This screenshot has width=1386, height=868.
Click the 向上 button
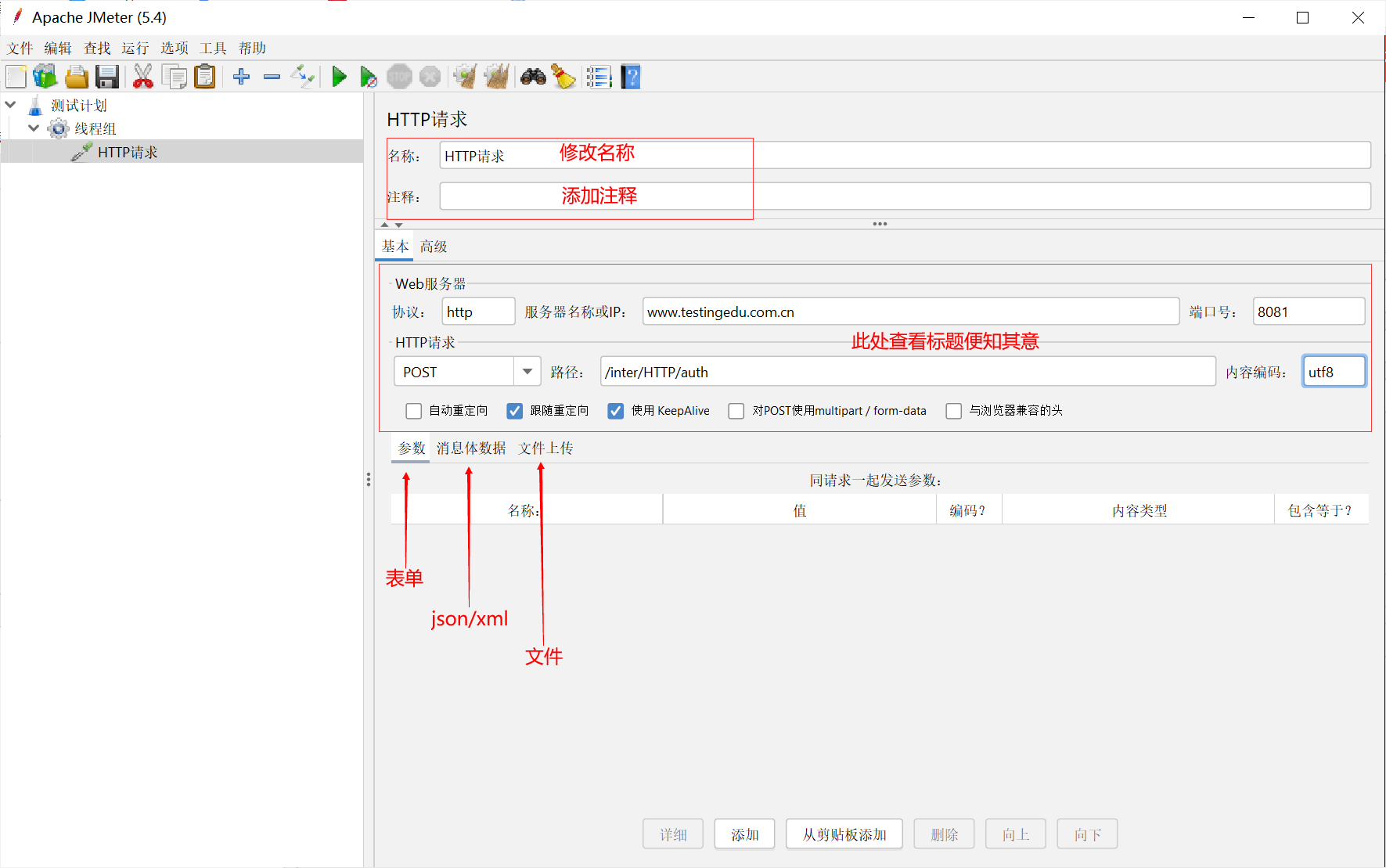(x=1015, y=834)
